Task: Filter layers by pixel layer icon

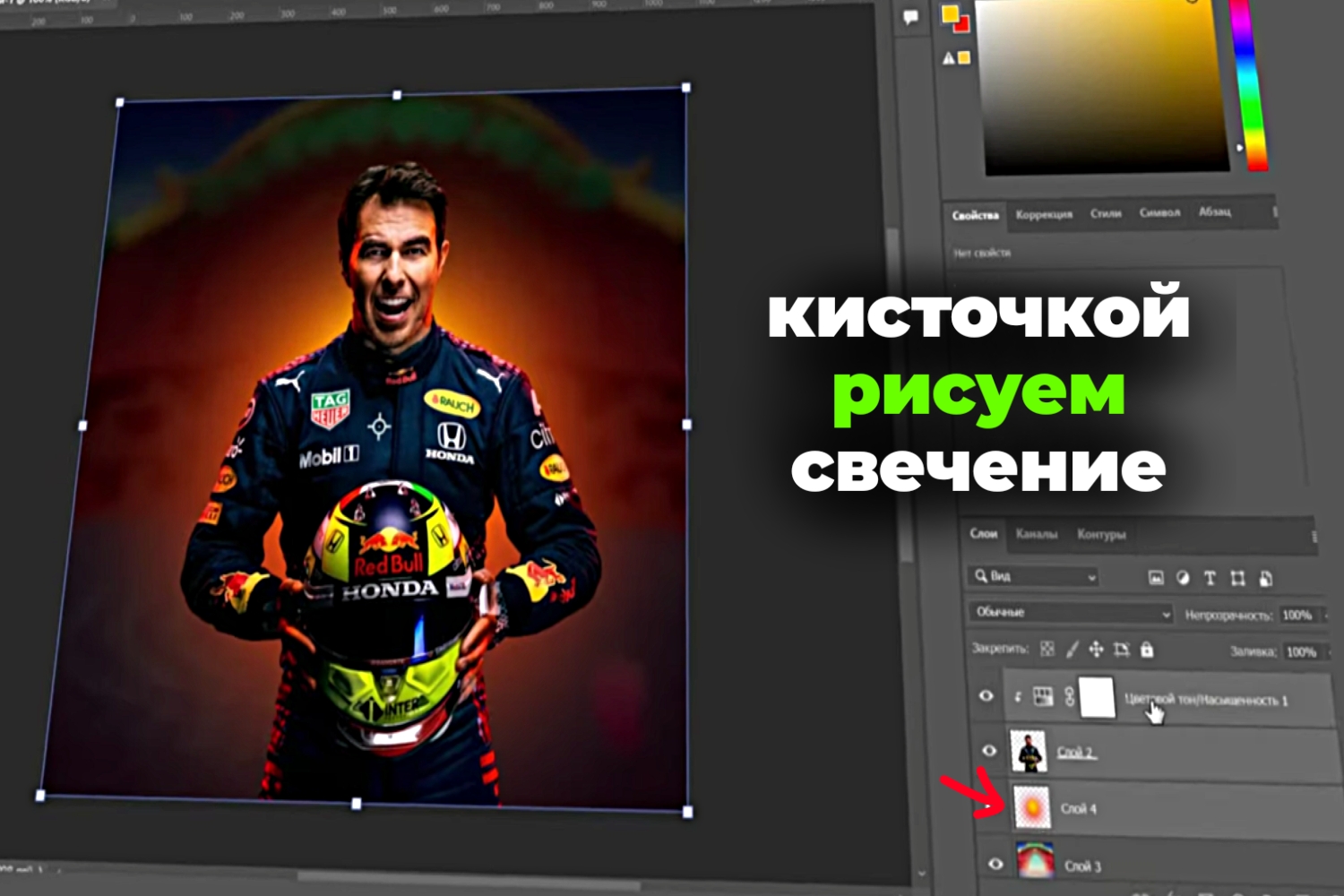Action: click(x=1156, y=578)
